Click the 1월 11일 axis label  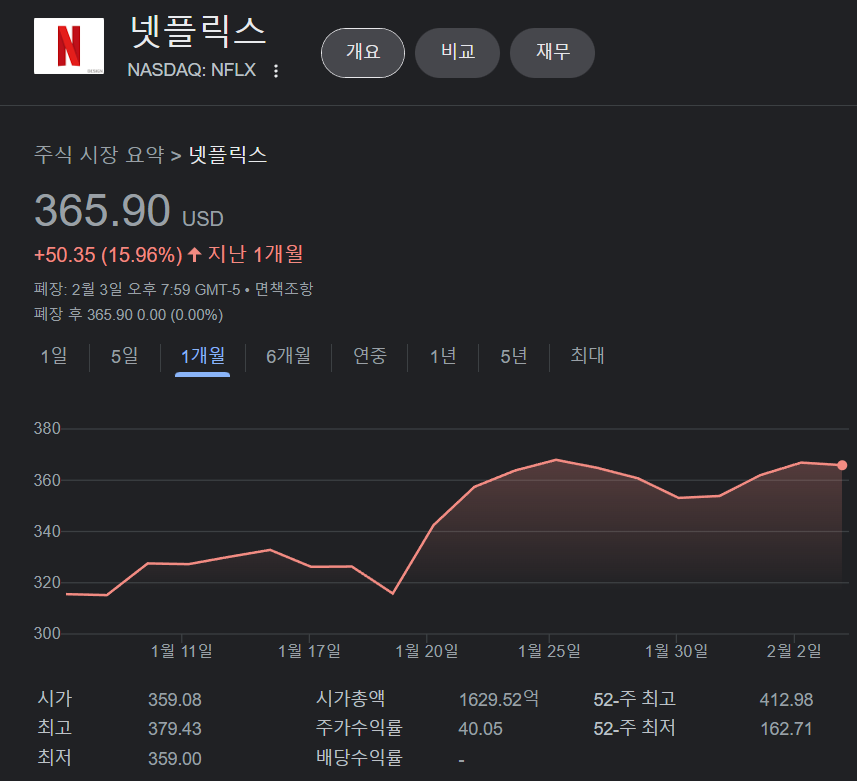click(181, 651)
